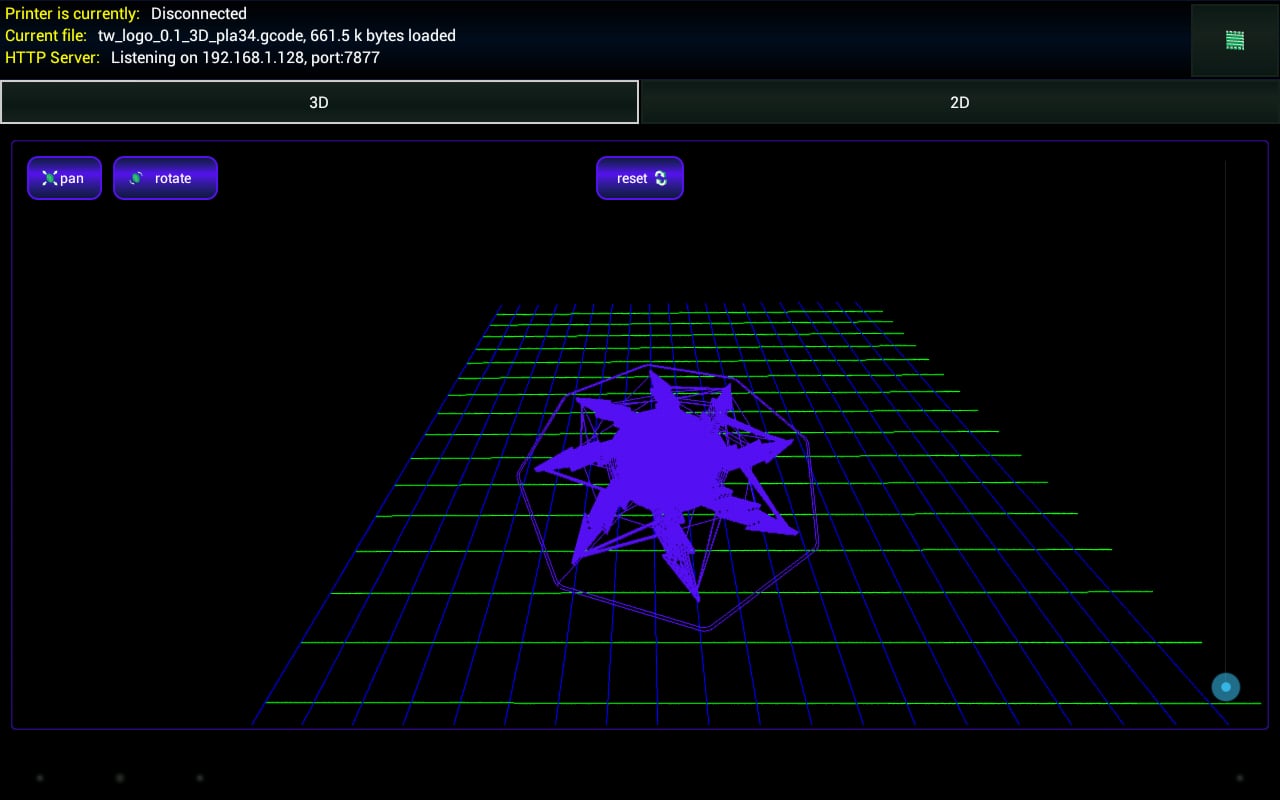Click the 'Current file:' label
Screen dimensions: 1280x800
tap(46, 36)
